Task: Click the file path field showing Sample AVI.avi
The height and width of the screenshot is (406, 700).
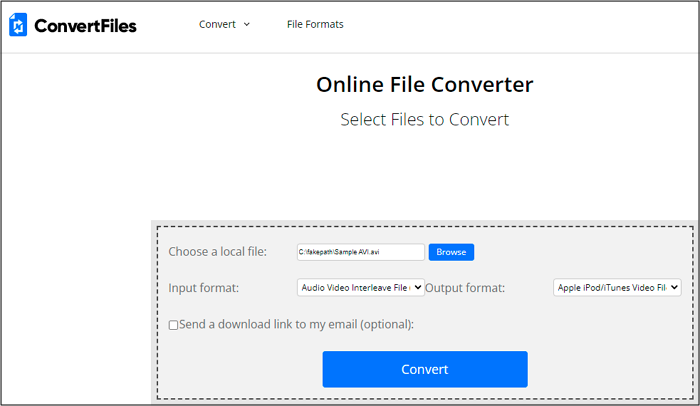Action: 360,252
